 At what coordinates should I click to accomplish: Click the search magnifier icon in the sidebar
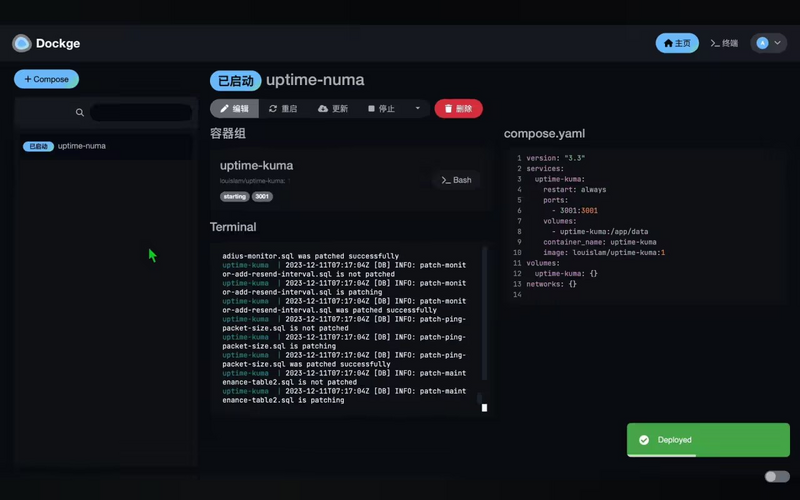pyautogui.click(x=80, y=113)
